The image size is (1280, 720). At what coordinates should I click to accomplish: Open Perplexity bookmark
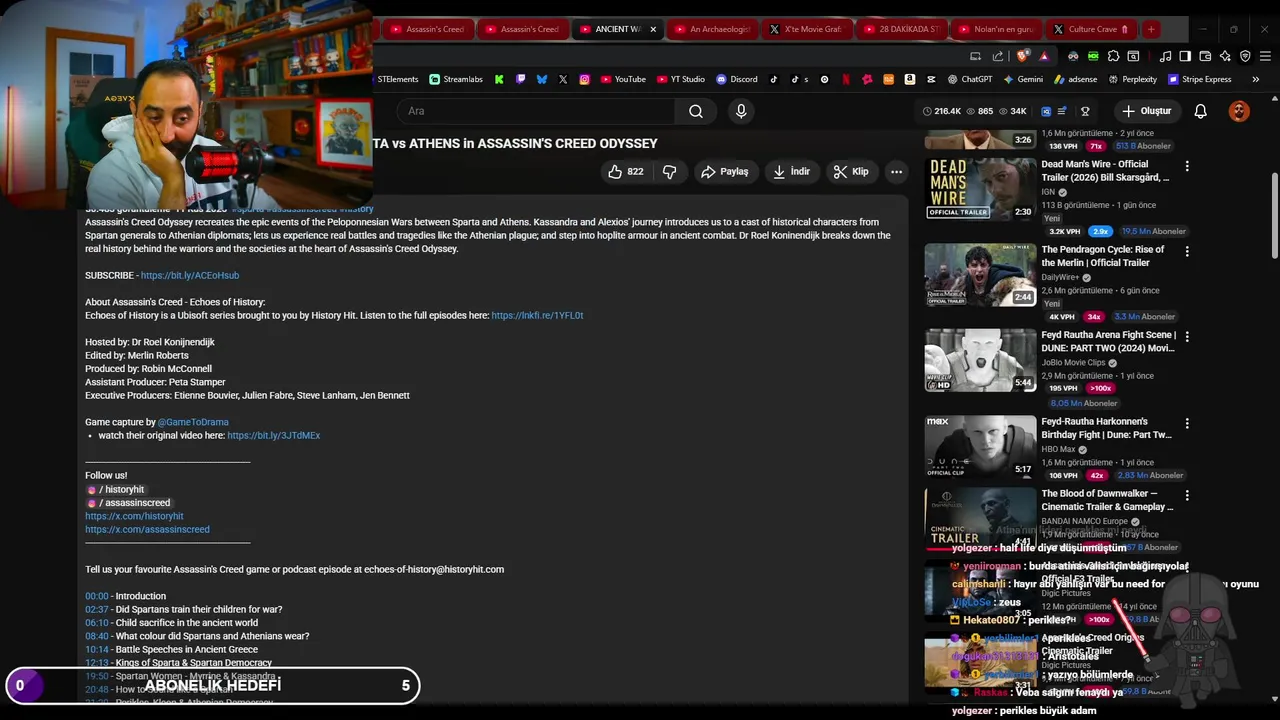[x=1132, y=79]
